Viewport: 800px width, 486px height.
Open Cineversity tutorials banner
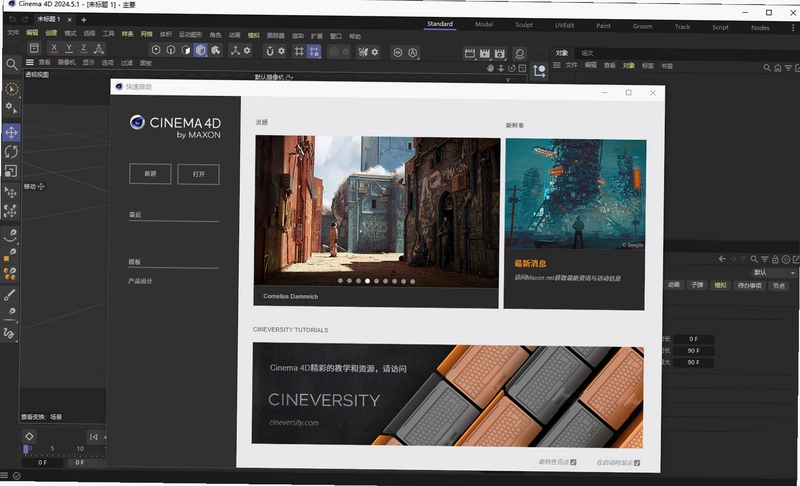pos(447,395)
